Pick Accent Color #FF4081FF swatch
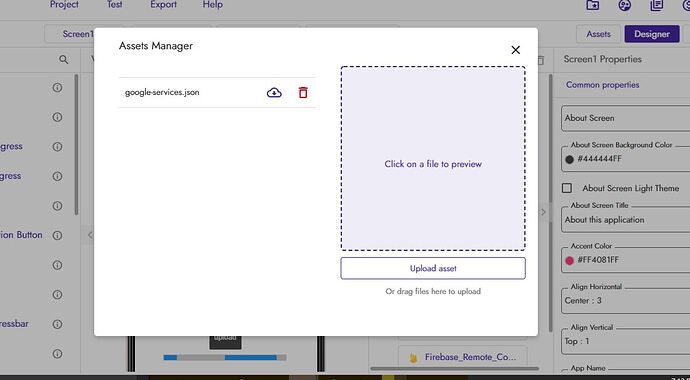 pyautogui.click(x=569, y=260)
